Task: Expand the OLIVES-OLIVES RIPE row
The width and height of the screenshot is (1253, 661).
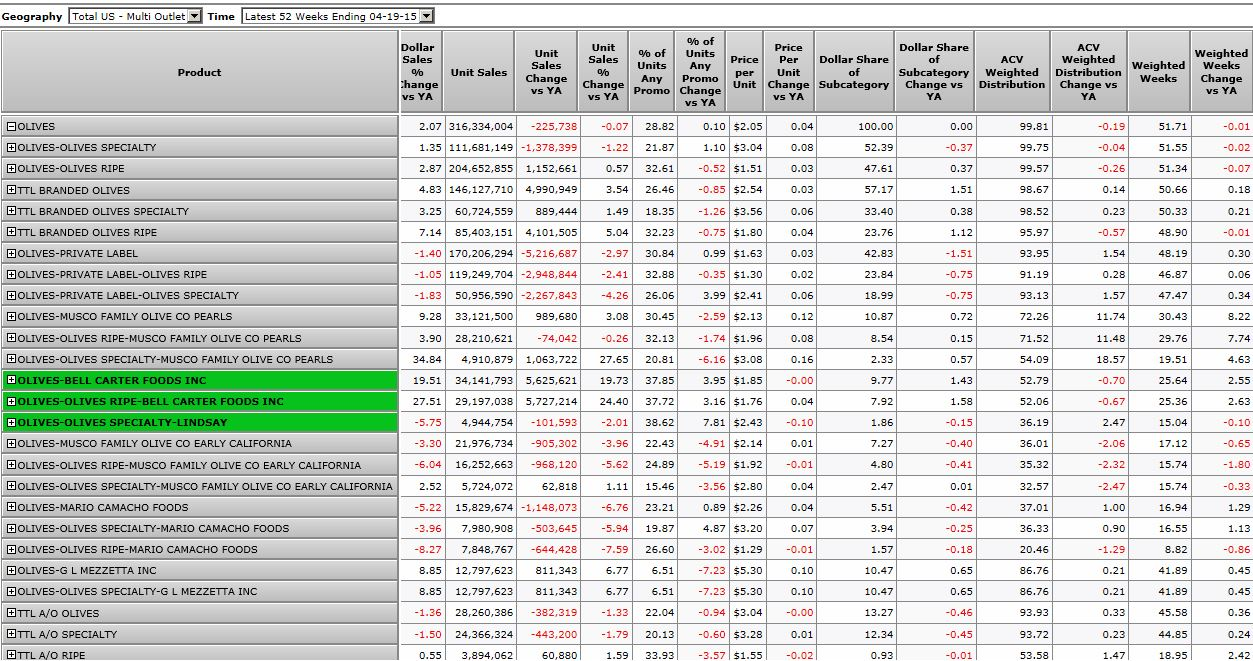Action: coord(11,169)
